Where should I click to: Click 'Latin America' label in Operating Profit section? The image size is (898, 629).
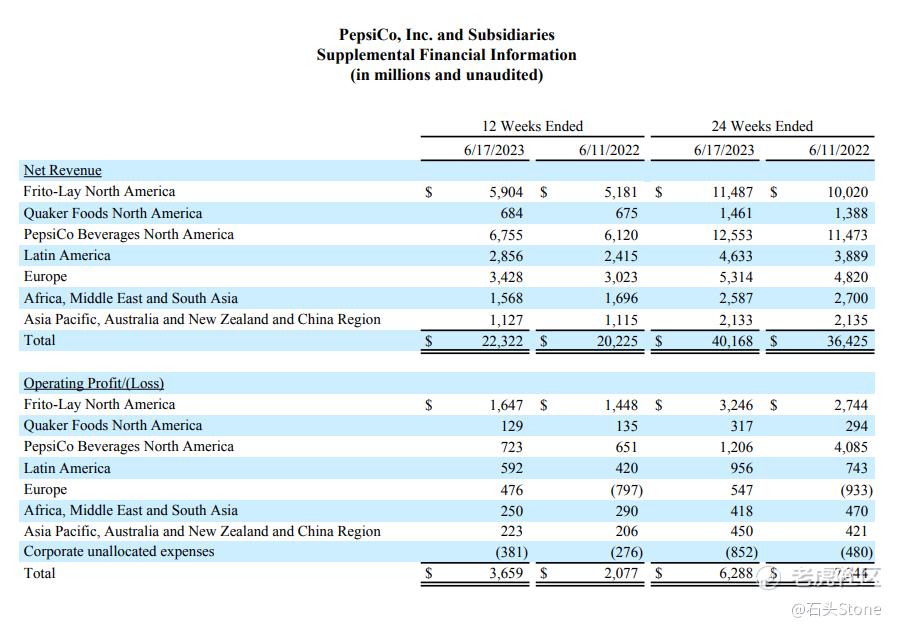pos(67,469)
